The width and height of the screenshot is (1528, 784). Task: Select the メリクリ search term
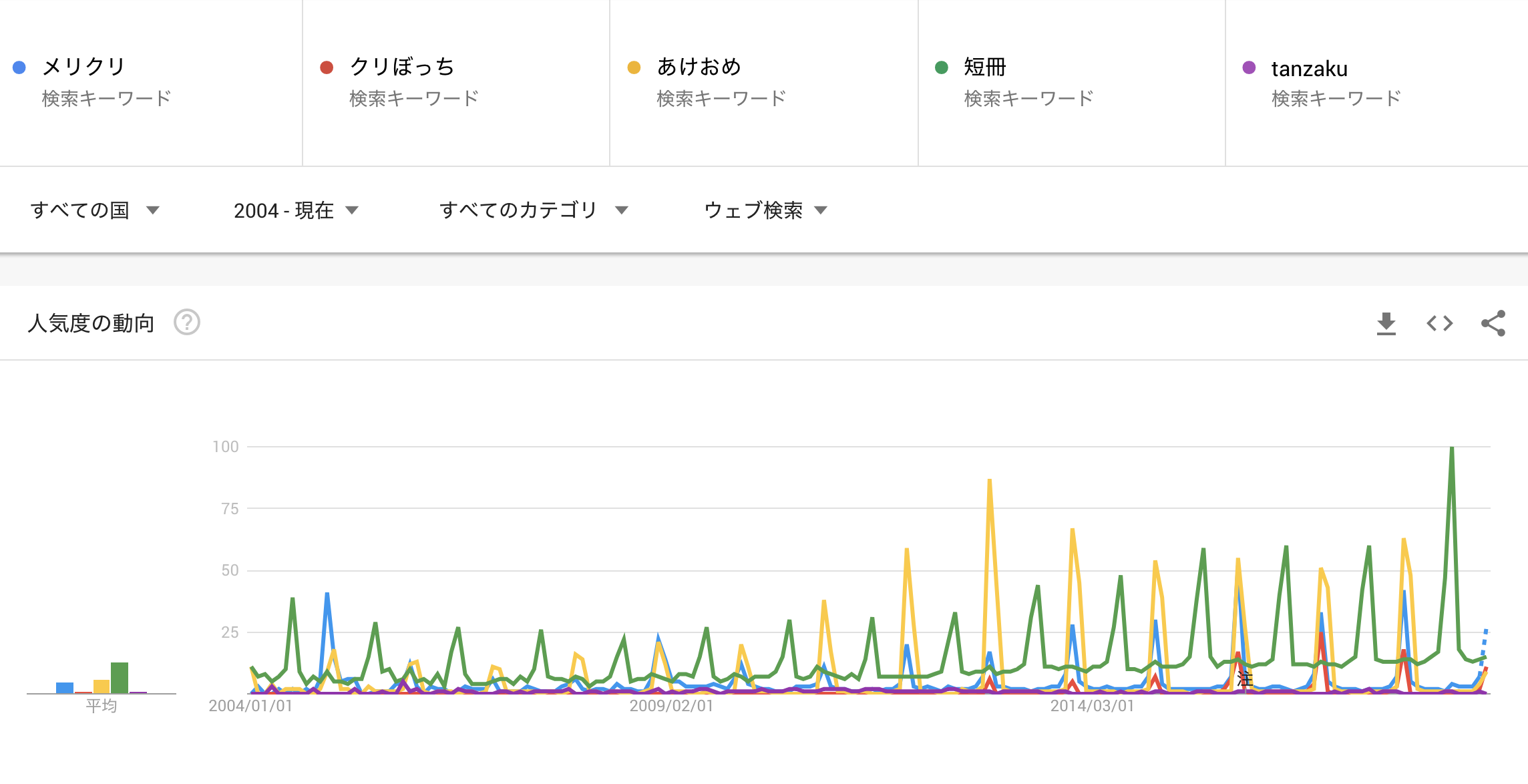tap(84, 67)
